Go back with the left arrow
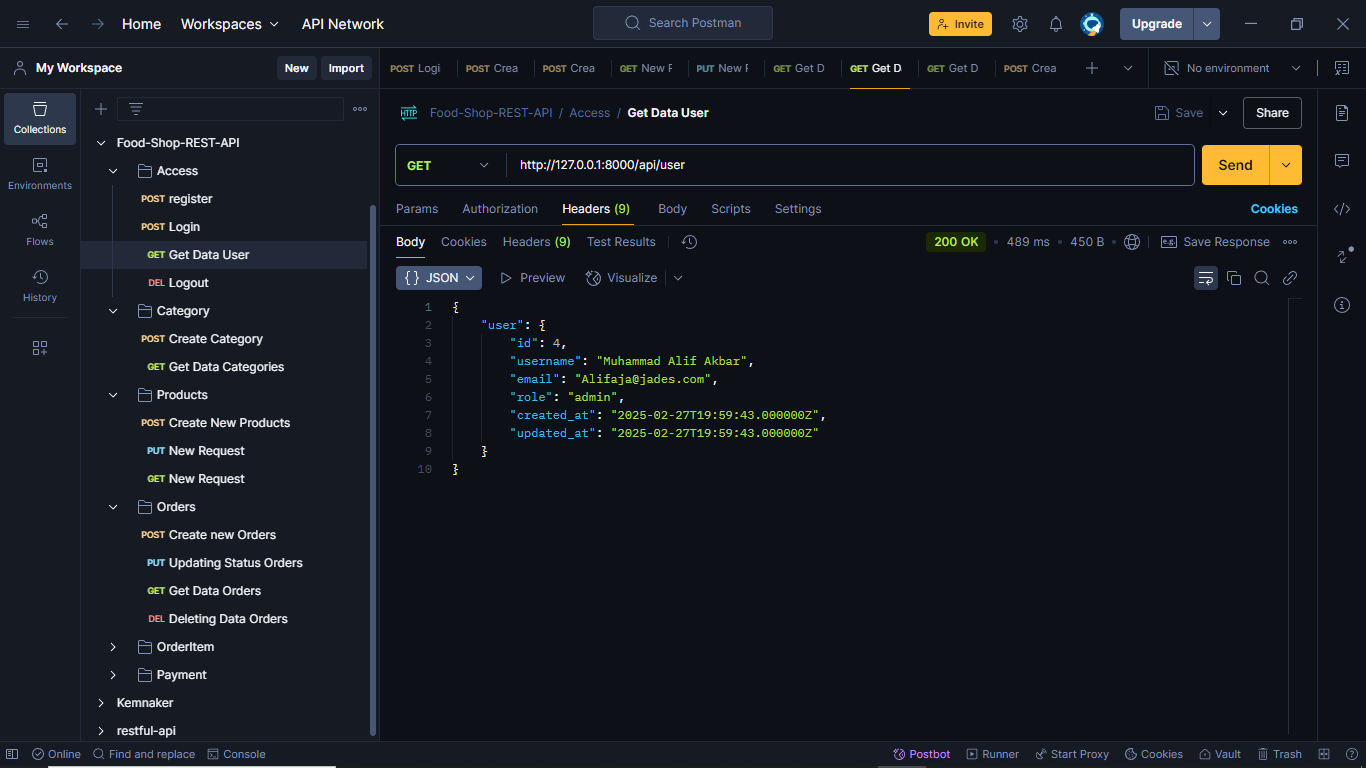 (62, 24)
